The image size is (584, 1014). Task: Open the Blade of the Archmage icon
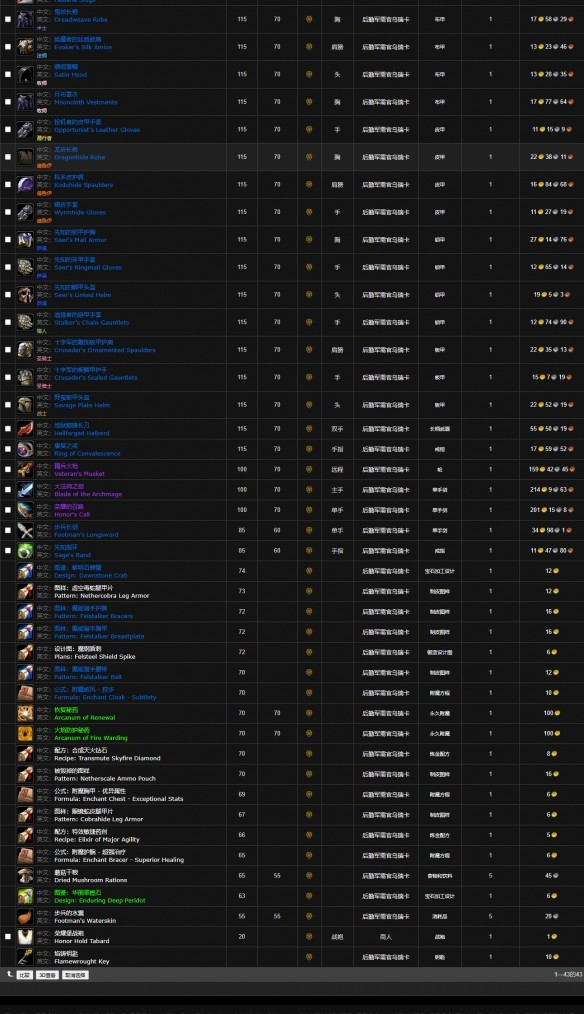coord(25,490)
